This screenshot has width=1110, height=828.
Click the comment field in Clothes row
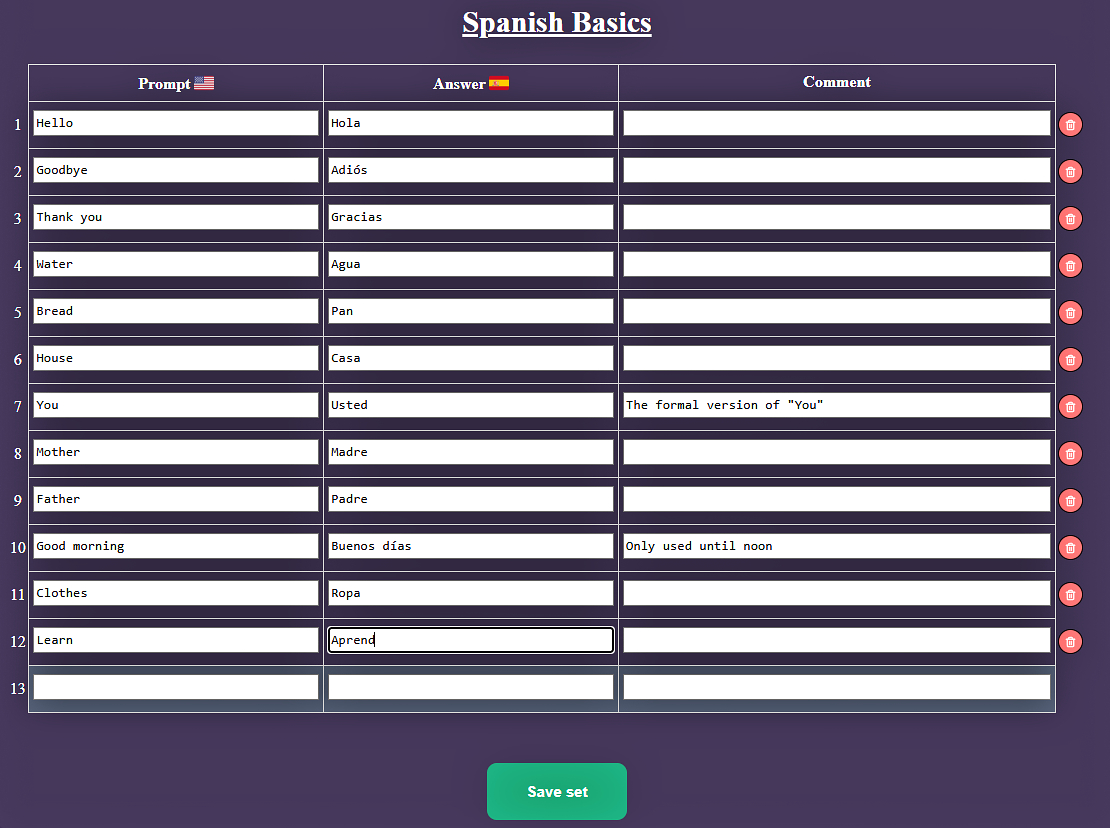[837, 593]
